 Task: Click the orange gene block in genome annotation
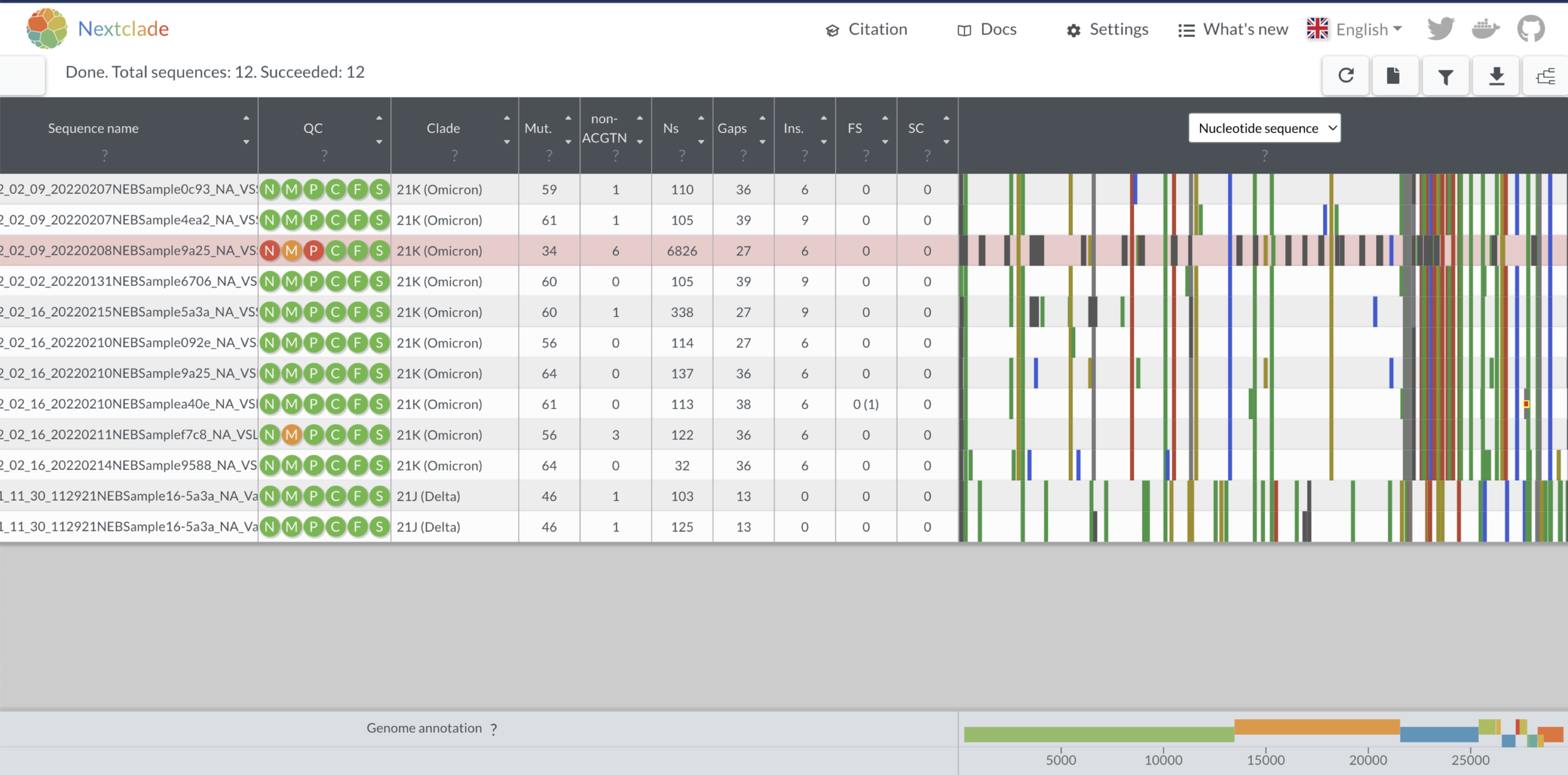pos(1316,727)
